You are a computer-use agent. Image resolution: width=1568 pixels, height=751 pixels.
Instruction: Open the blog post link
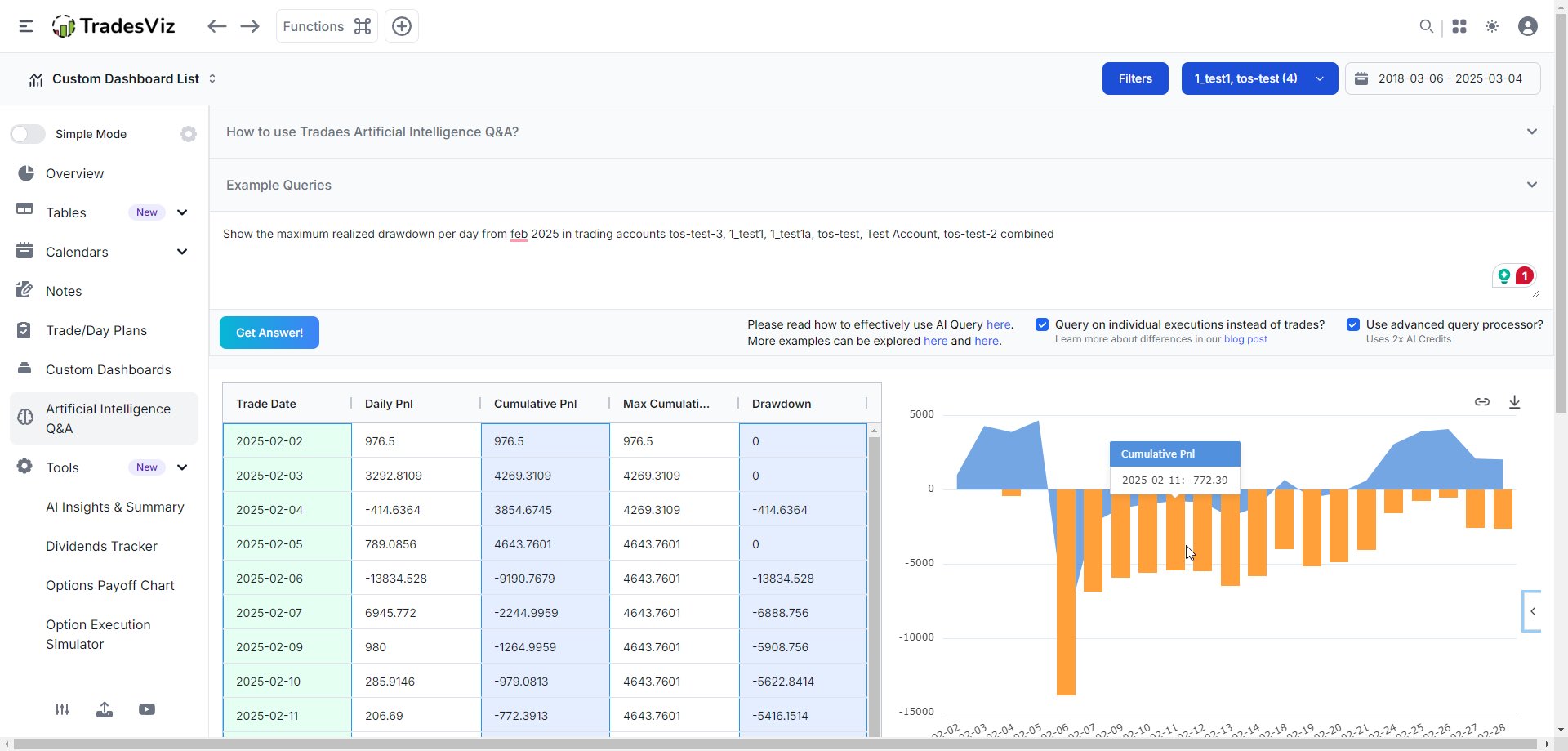1245,339
